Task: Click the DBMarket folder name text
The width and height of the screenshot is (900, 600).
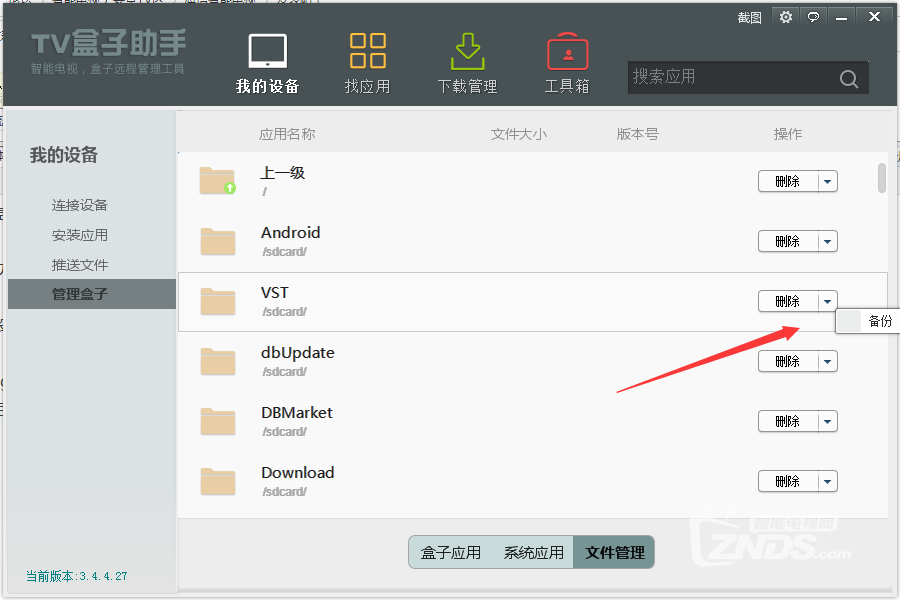Action: coord(297,413)
